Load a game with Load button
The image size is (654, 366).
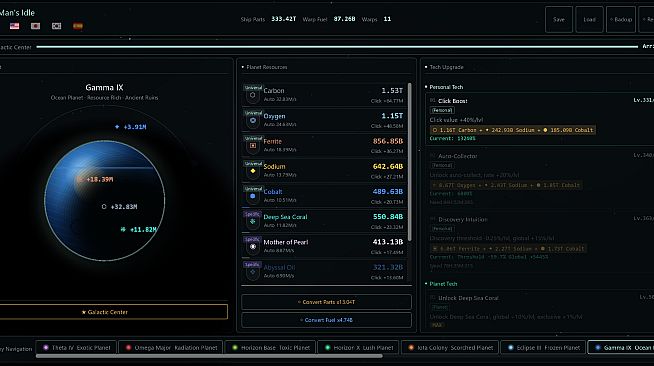coord(589,19)
